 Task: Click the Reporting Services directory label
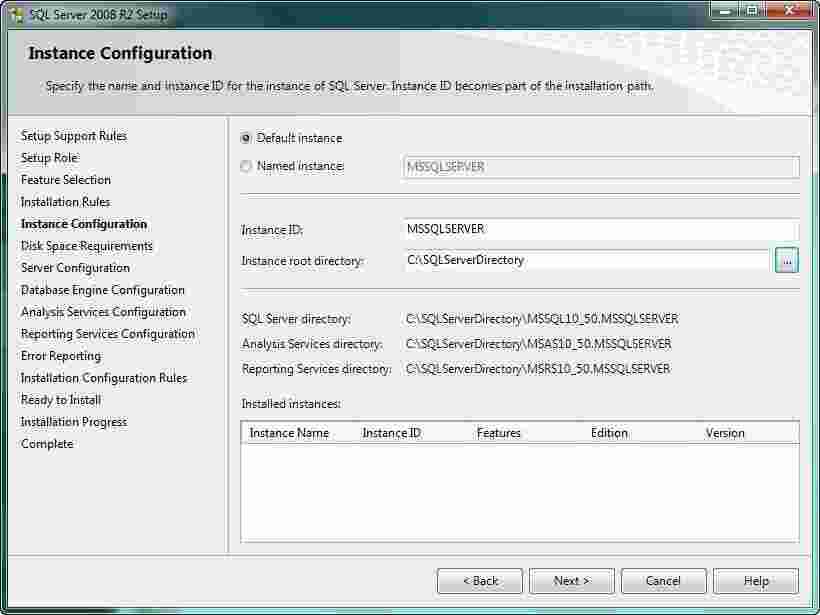[316, 369]
